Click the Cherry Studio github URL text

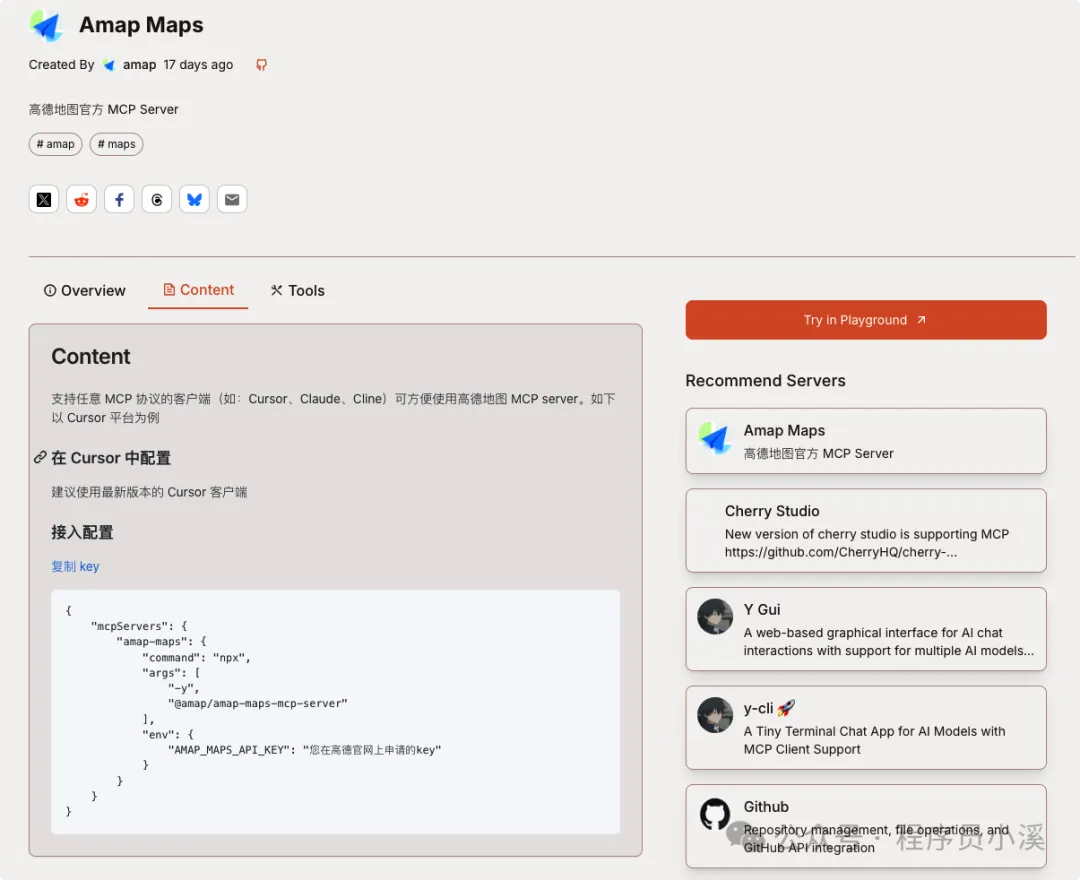(840, 552)
